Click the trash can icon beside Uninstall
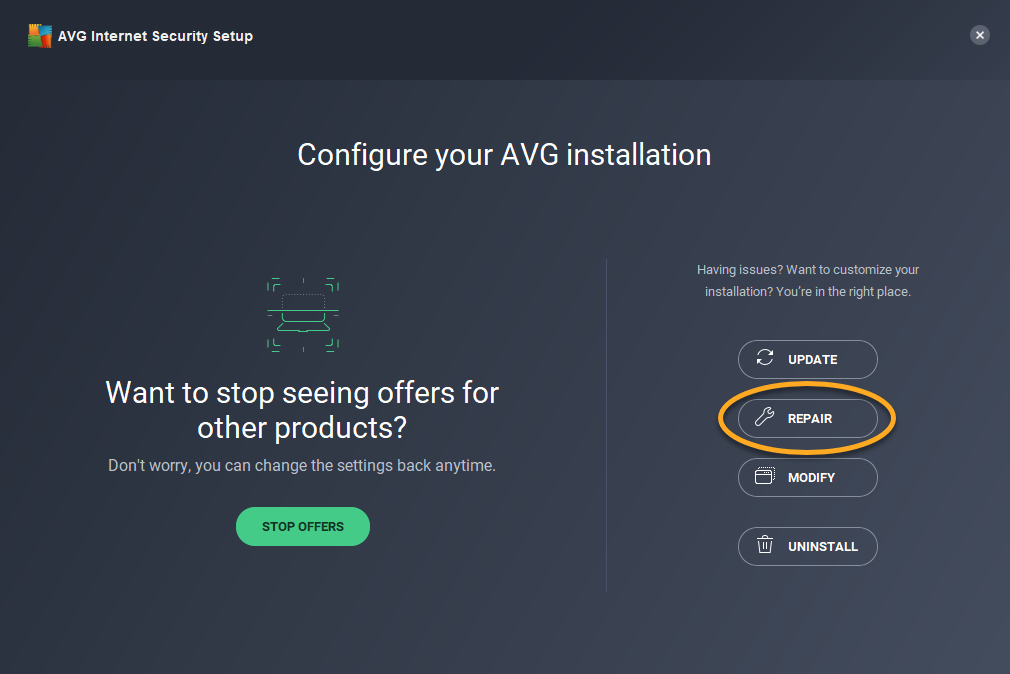1010x674 pixels. (765, 546)
